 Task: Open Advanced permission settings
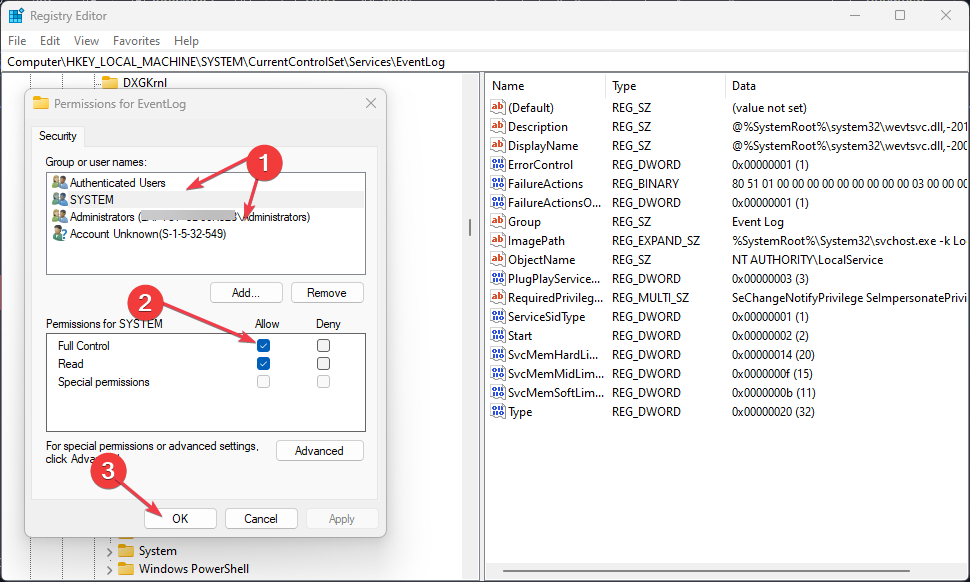[319, 451]
